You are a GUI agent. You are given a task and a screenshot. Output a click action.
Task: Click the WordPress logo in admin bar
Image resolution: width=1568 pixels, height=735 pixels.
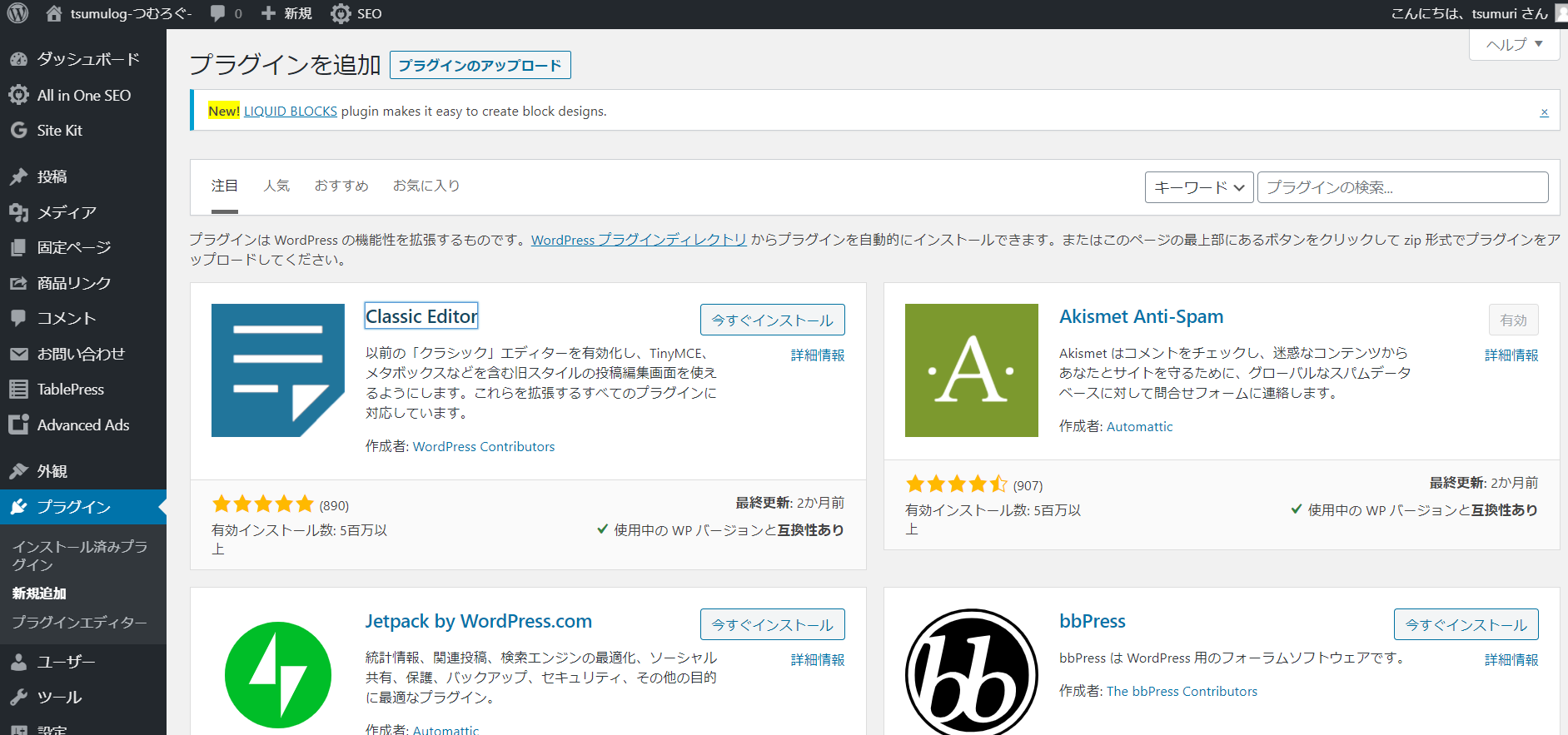point(17,13)
